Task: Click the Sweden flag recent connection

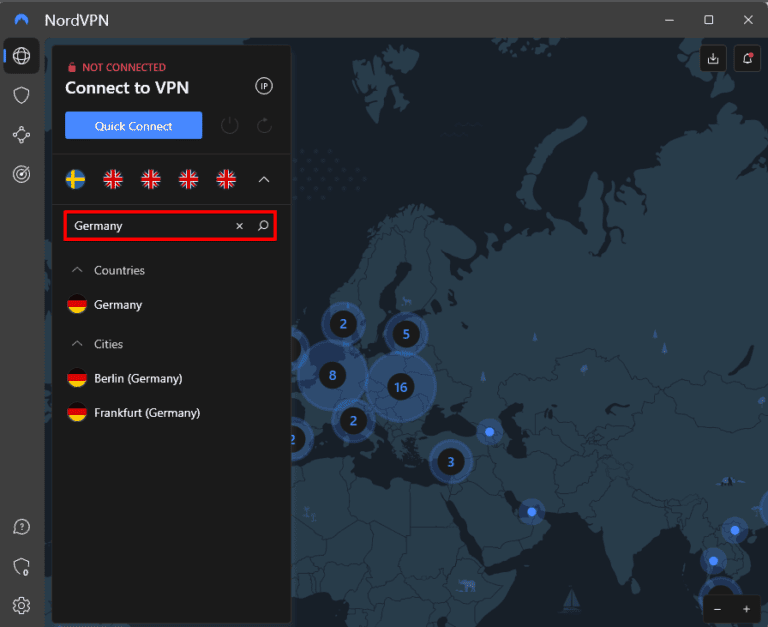Action: tap(75, 179)
